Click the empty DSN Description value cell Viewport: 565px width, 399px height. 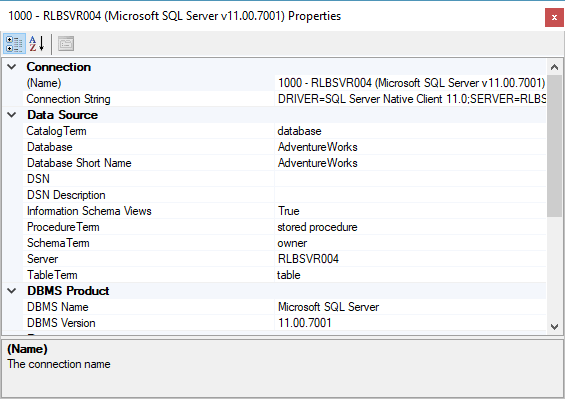pyautogui.click(x=410, y=195)
